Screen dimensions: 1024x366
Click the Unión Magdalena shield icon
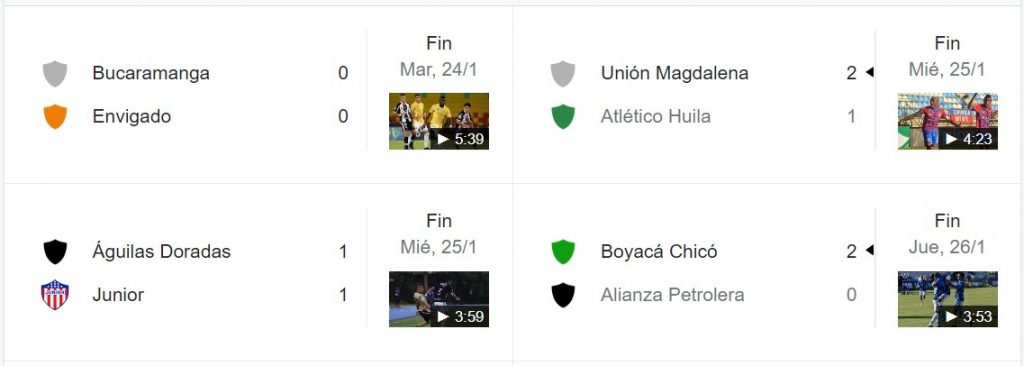click(563, 73)
